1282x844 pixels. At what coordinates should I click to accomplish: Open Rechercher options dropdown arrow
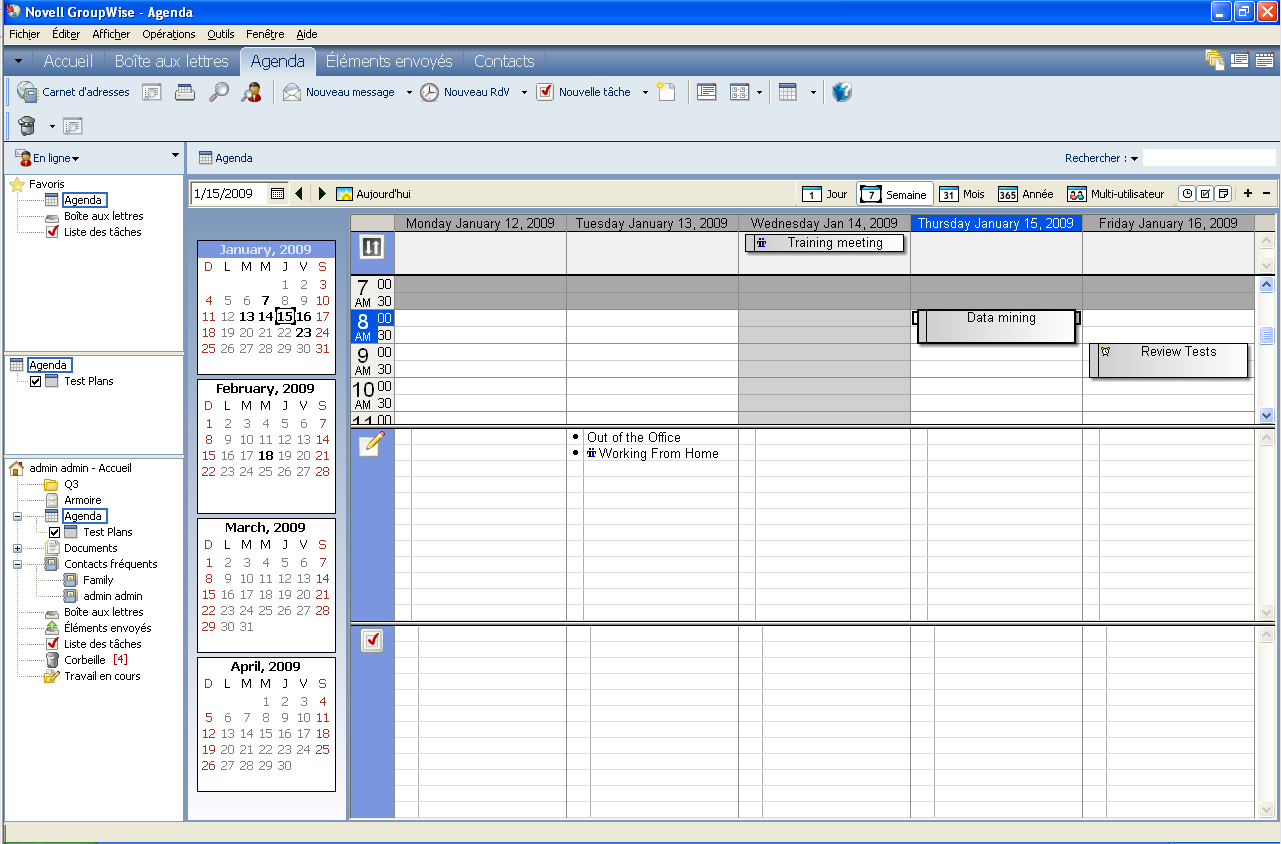click(1134, 159)
